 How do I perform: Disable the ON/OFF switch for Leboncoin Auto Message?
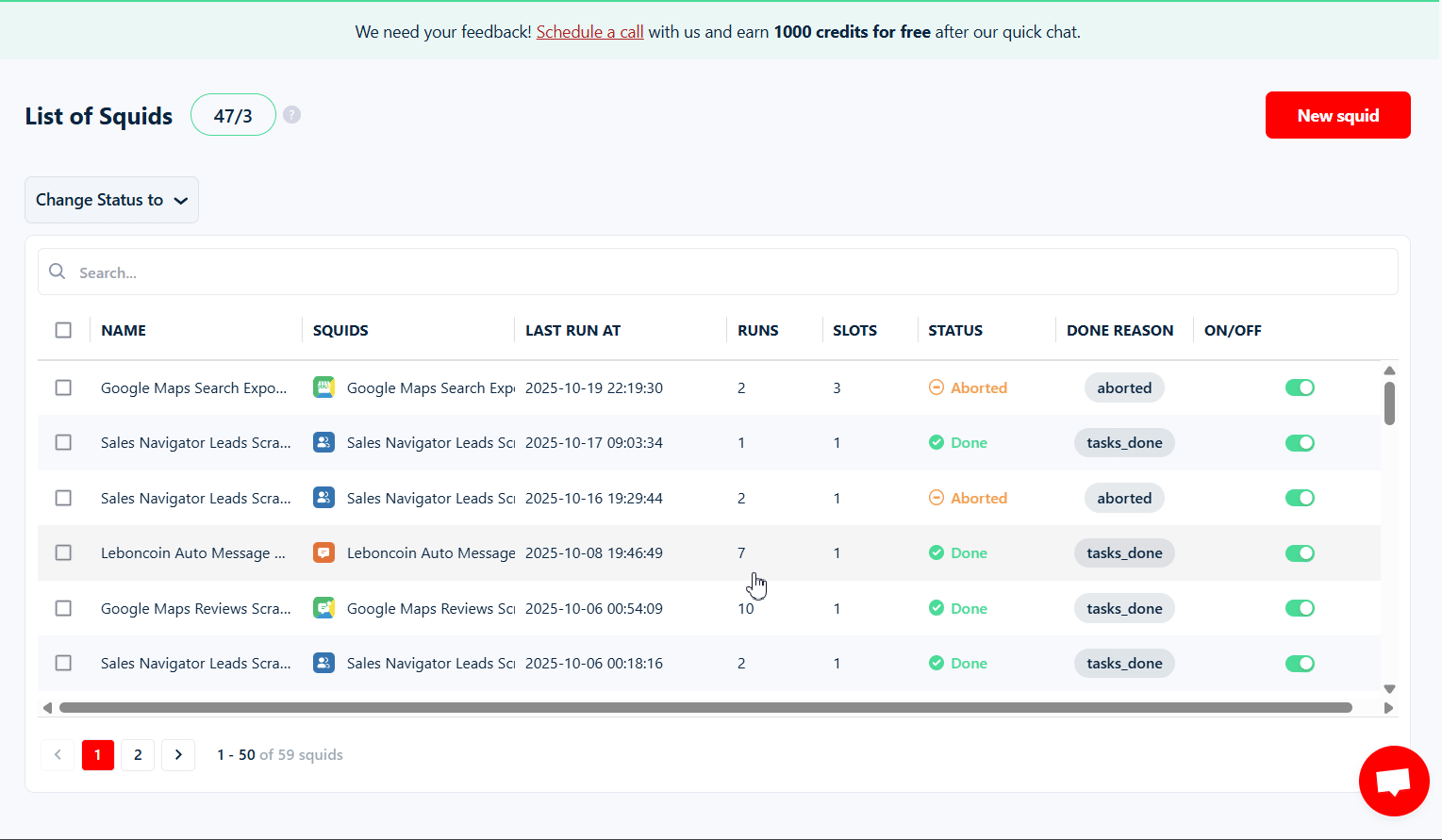[x=1300, y=552]
